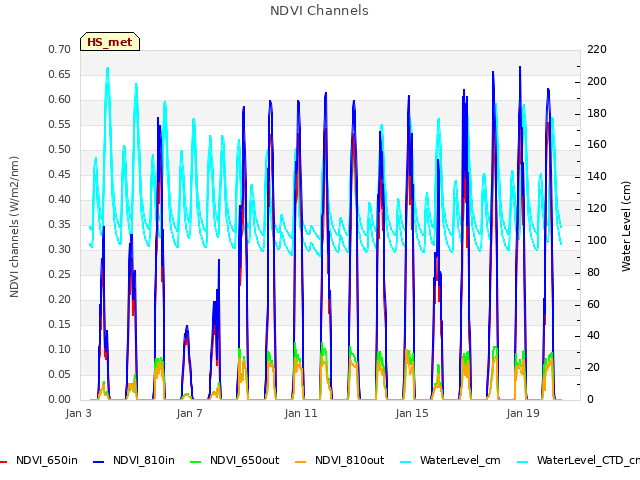The width and height of the screenshot is (640, 480).
Task: Click the Jan 7 x-axis label
Action: (x=189, y=413)
